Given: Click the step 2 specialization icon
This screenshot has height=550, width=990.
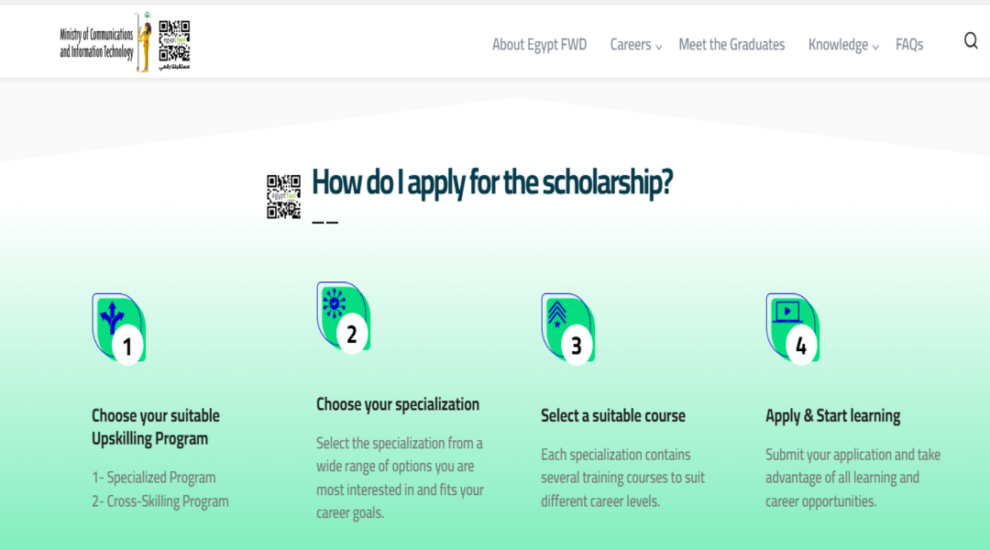Looking at the screenshot, I should point(343,317).
